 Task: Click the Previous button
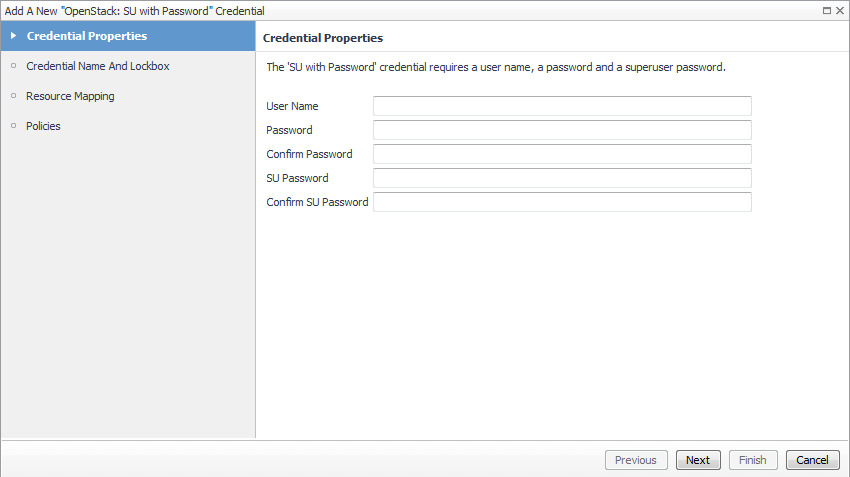tap(635, 460)
